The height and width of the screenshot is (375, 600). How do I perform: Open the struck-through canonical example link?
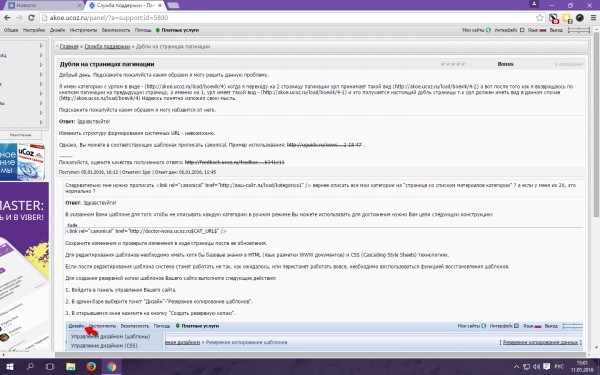(324, 145)
